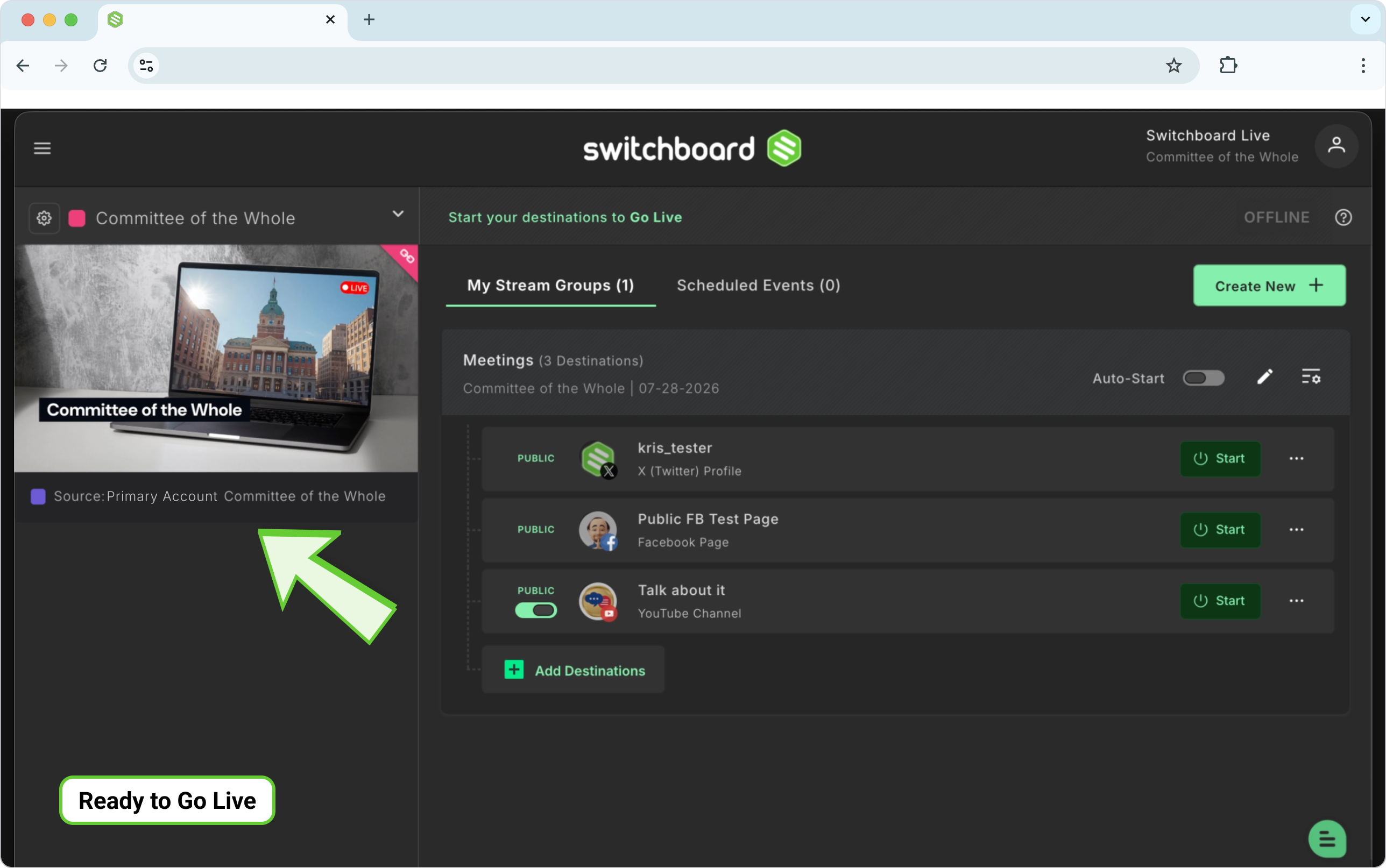Start the Public FB Test Page destination

(x=1220, y=530)
